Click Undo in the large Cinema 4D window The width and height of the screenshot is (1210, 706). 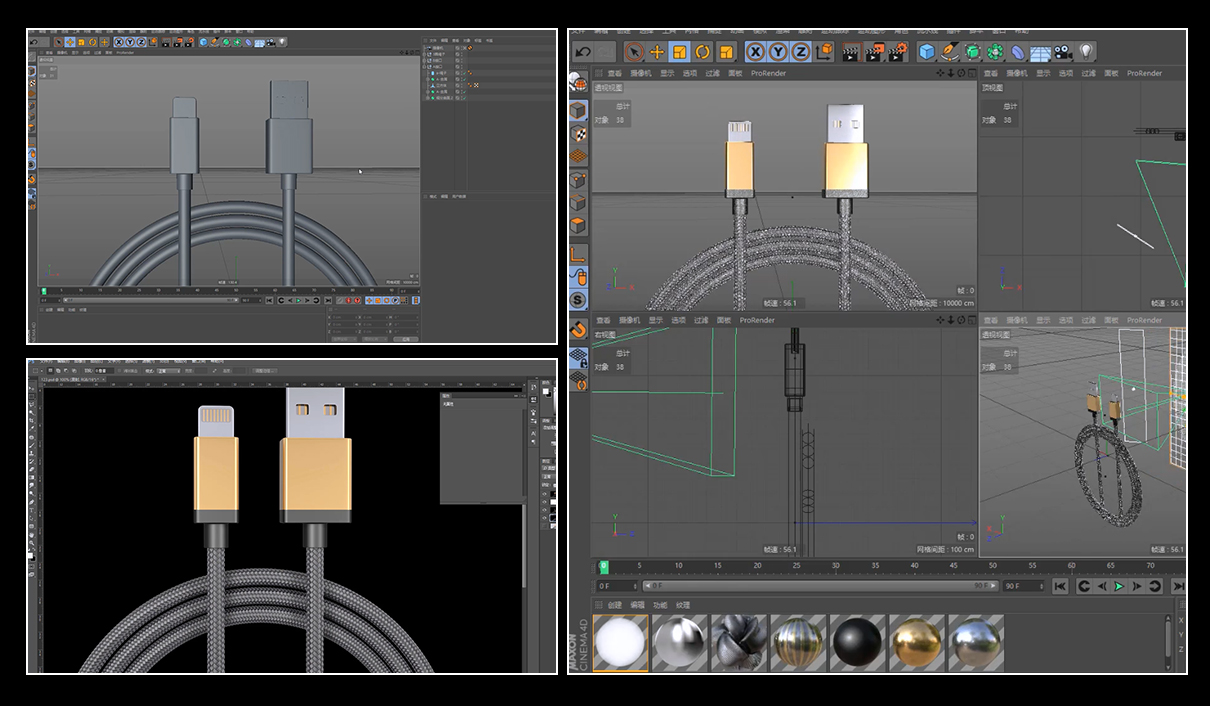(x=583, y=51)
